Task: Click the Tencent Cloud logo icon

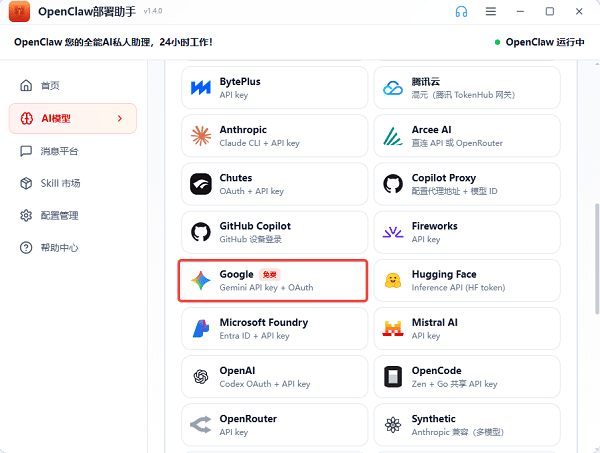Action: pos(393,88)
